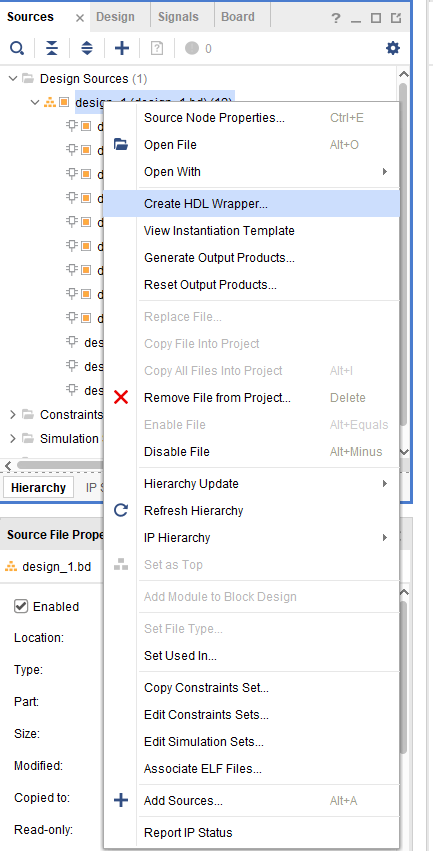The width and height of the screenshot is (433, 851).
Task: Click the Add Sources plus toolbar icon
Action: point(122,49)
